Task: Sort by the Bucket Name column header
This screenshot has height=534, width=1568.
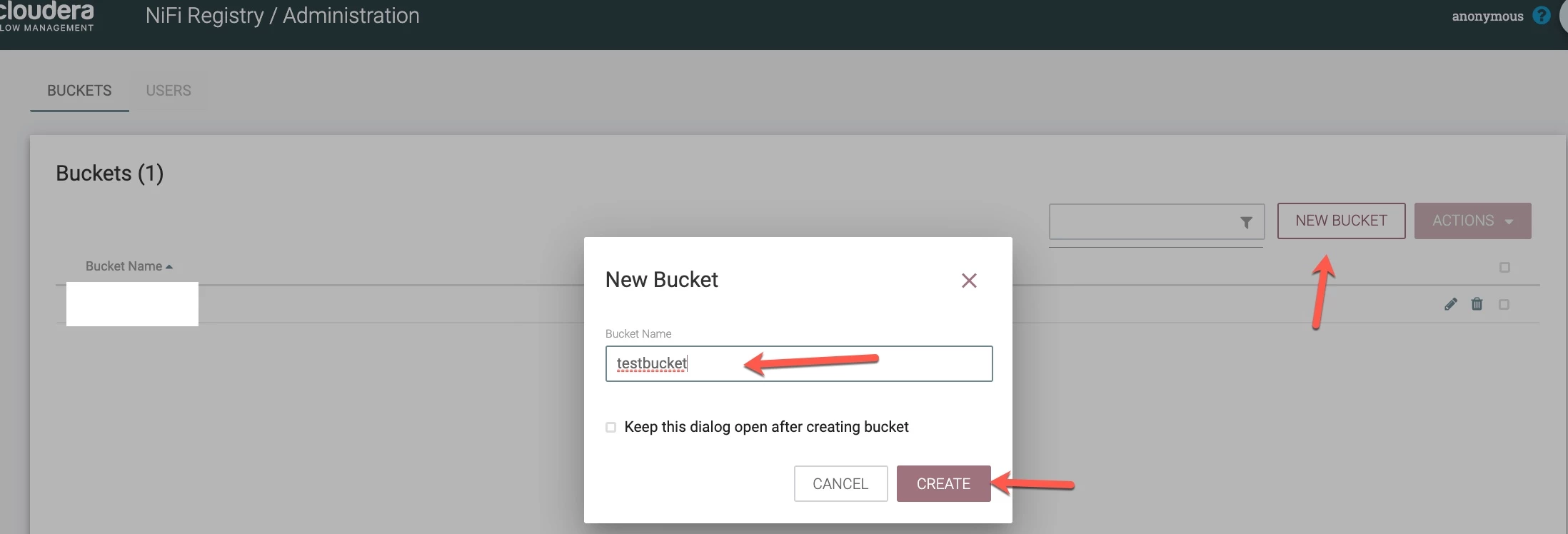Action: (x=124, y=266)
